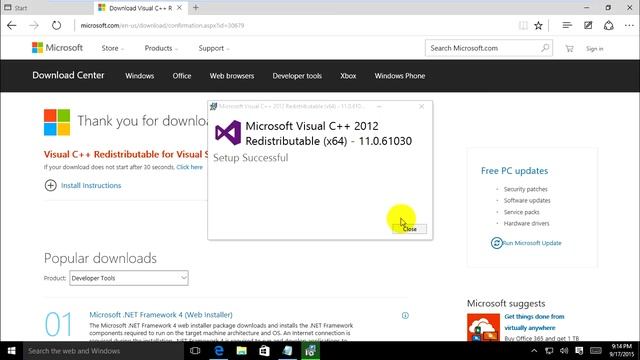640x360 pixels.
Task: Click the Microsoft logo in header
Action: 58,48
